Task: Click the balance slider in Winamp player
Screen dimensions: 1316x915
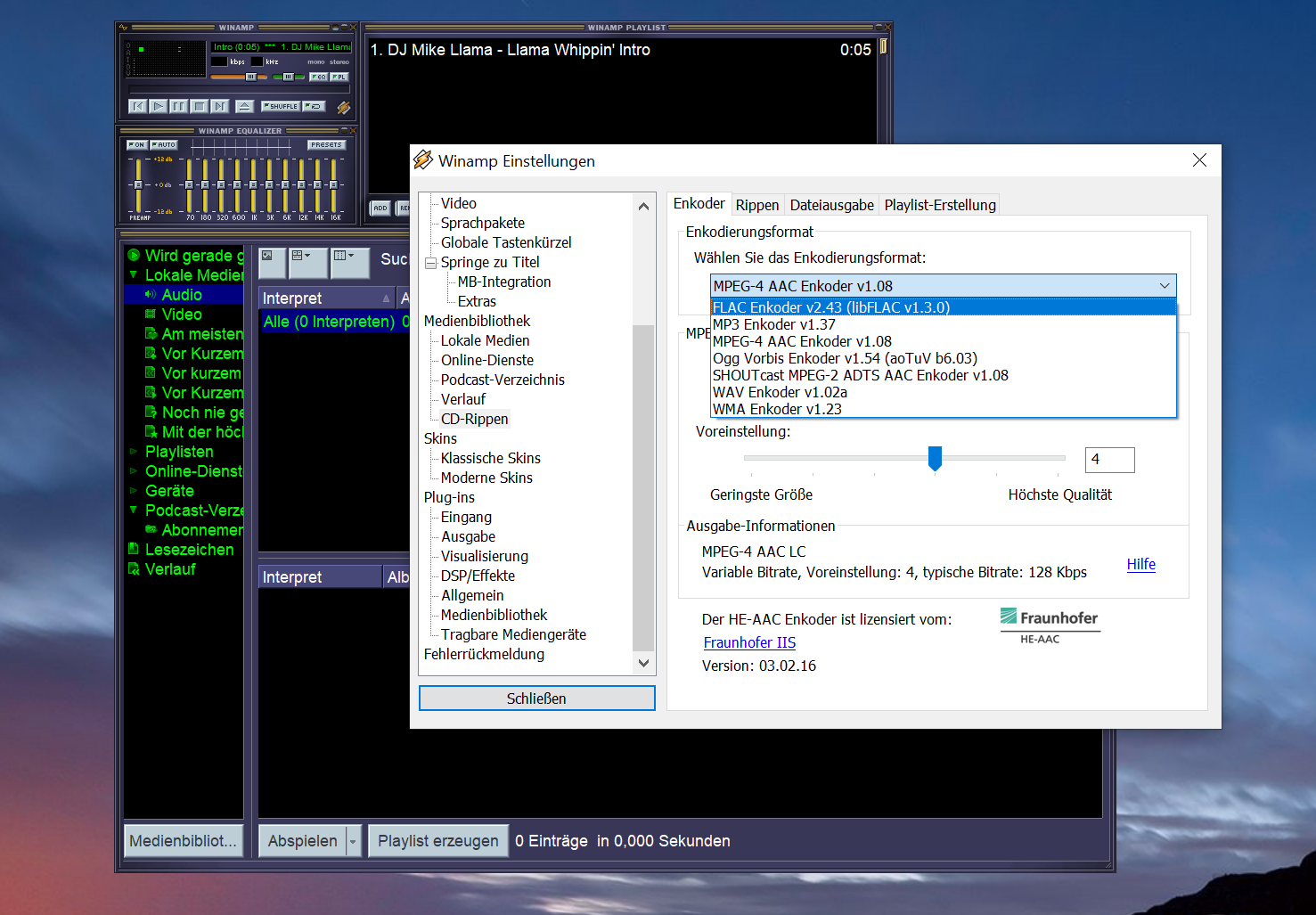Action: pyautogui.click(x=289, y=77)
